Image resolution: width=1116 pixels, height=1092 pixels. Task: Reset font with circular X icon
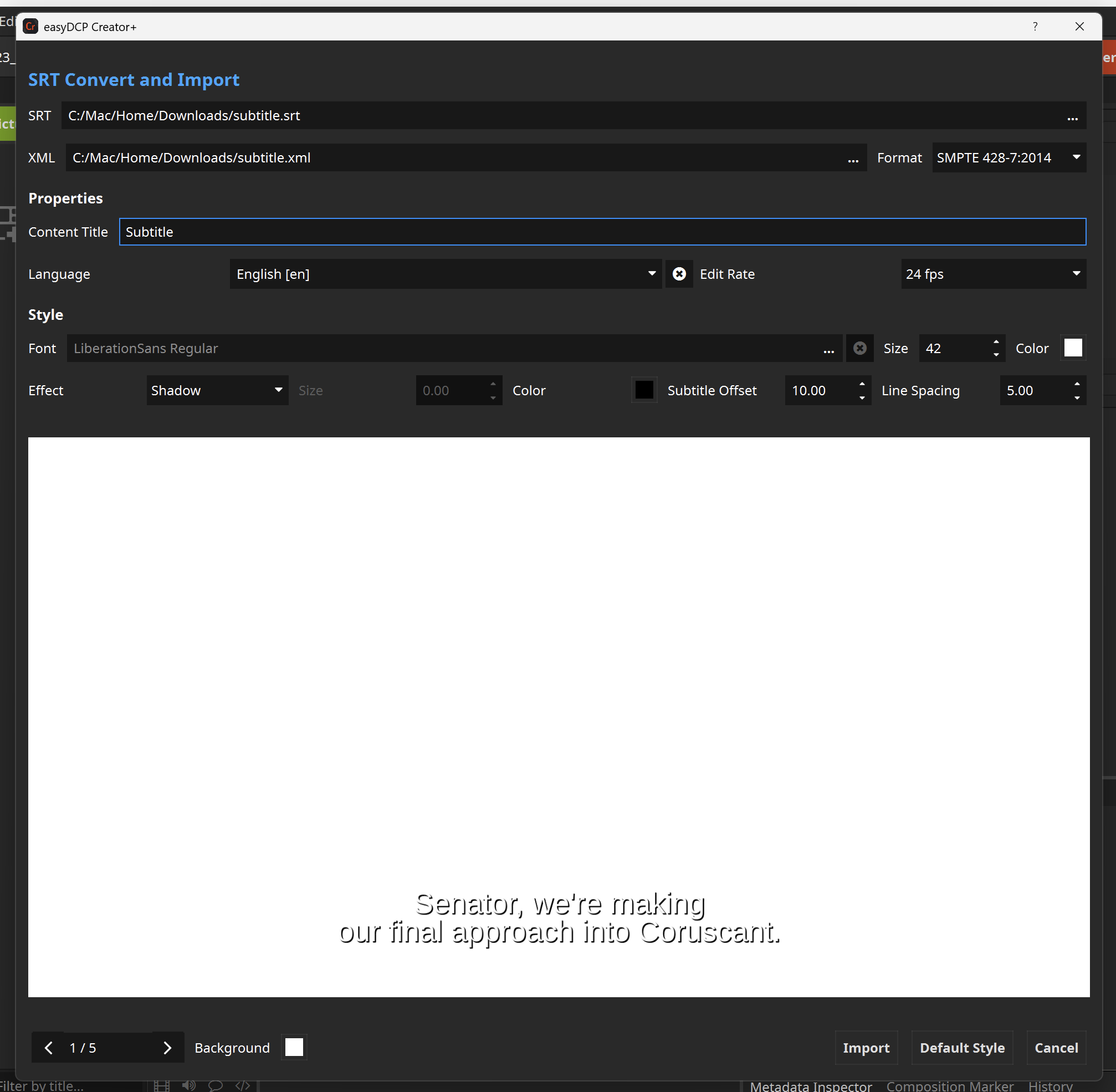pos(859,348)
